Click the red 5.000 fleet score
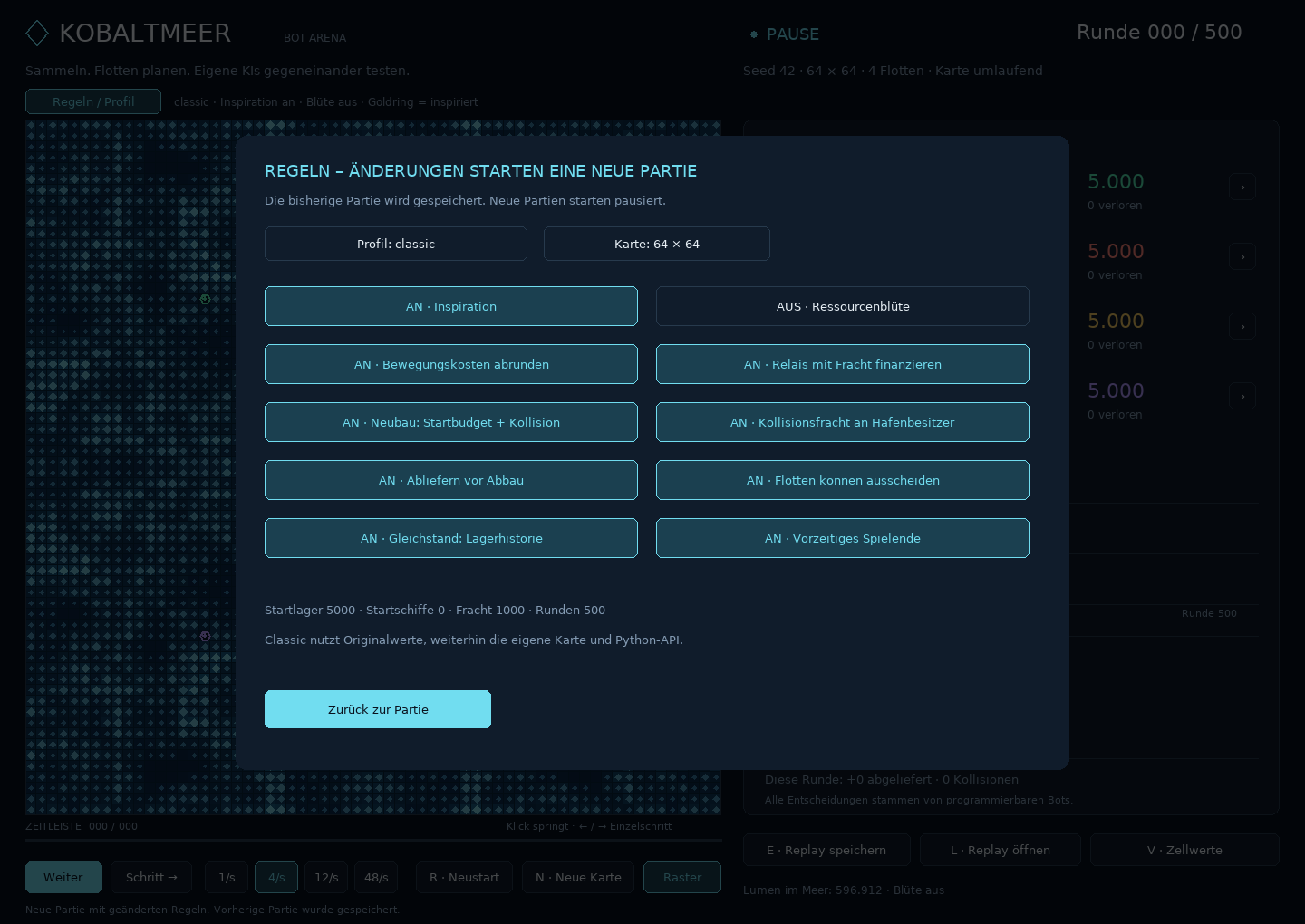The height and width of the screenshot is (924, 1305). click(1116, 251)
